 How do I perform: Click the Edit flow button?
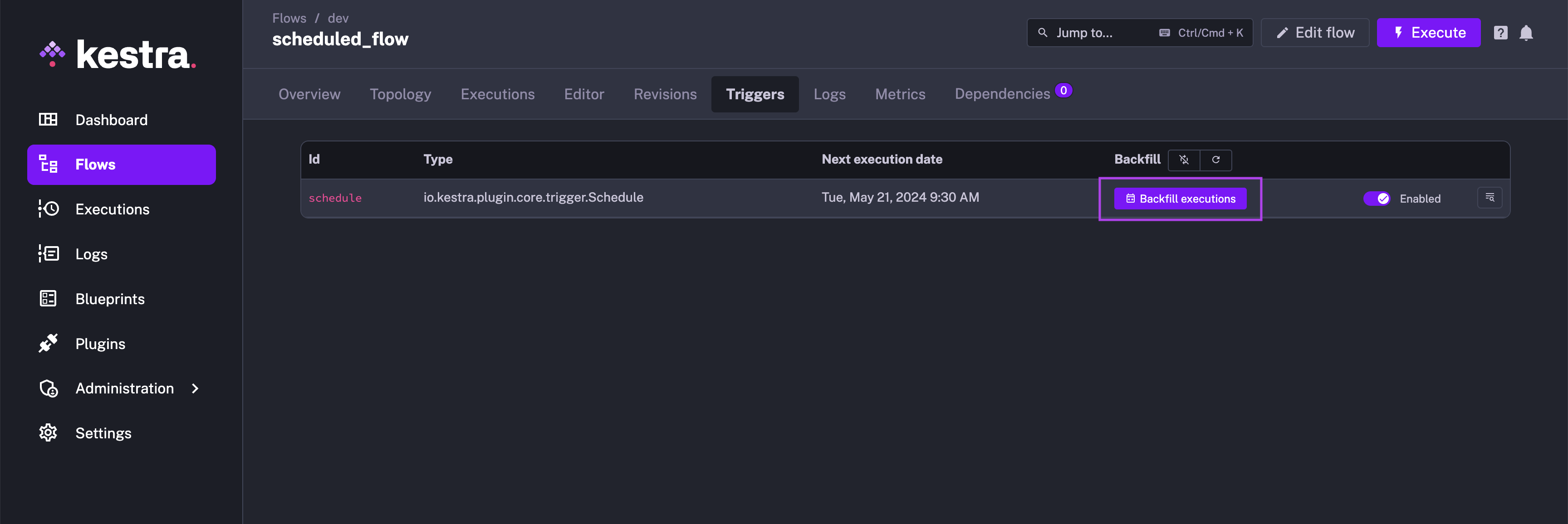point(1315,33)
